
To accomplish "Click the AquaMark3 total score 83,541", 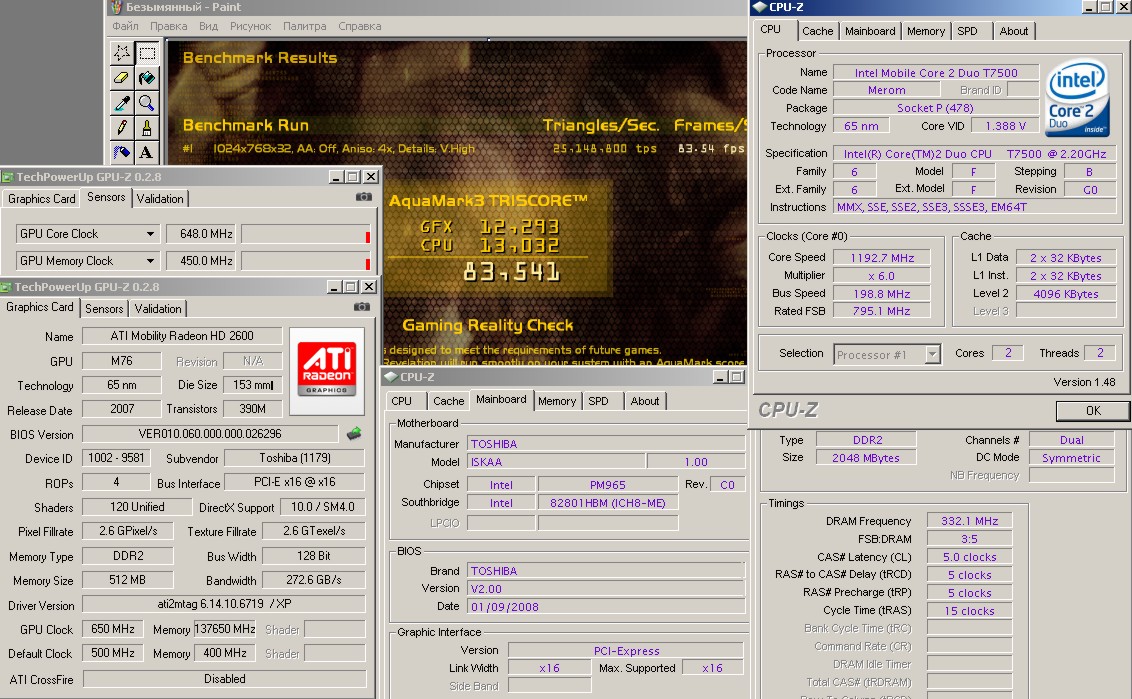I will 511,272.
